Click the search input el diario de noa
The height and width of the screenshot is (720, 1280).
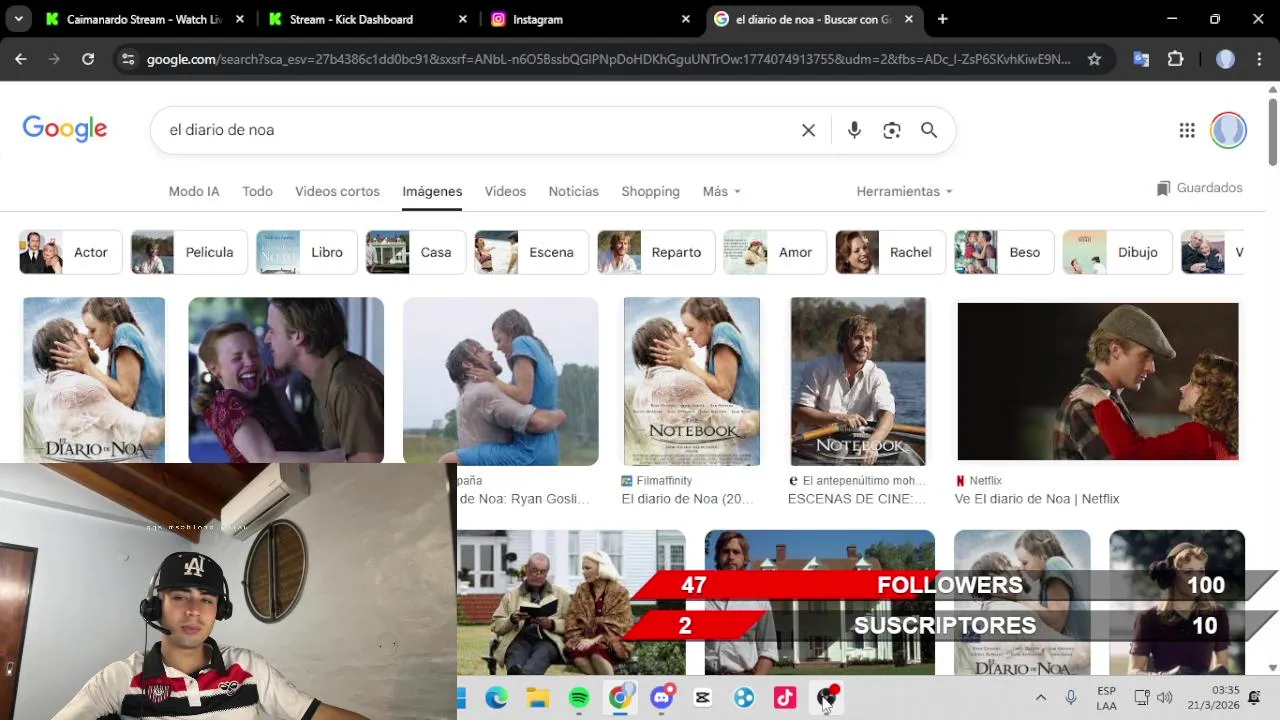480,130
